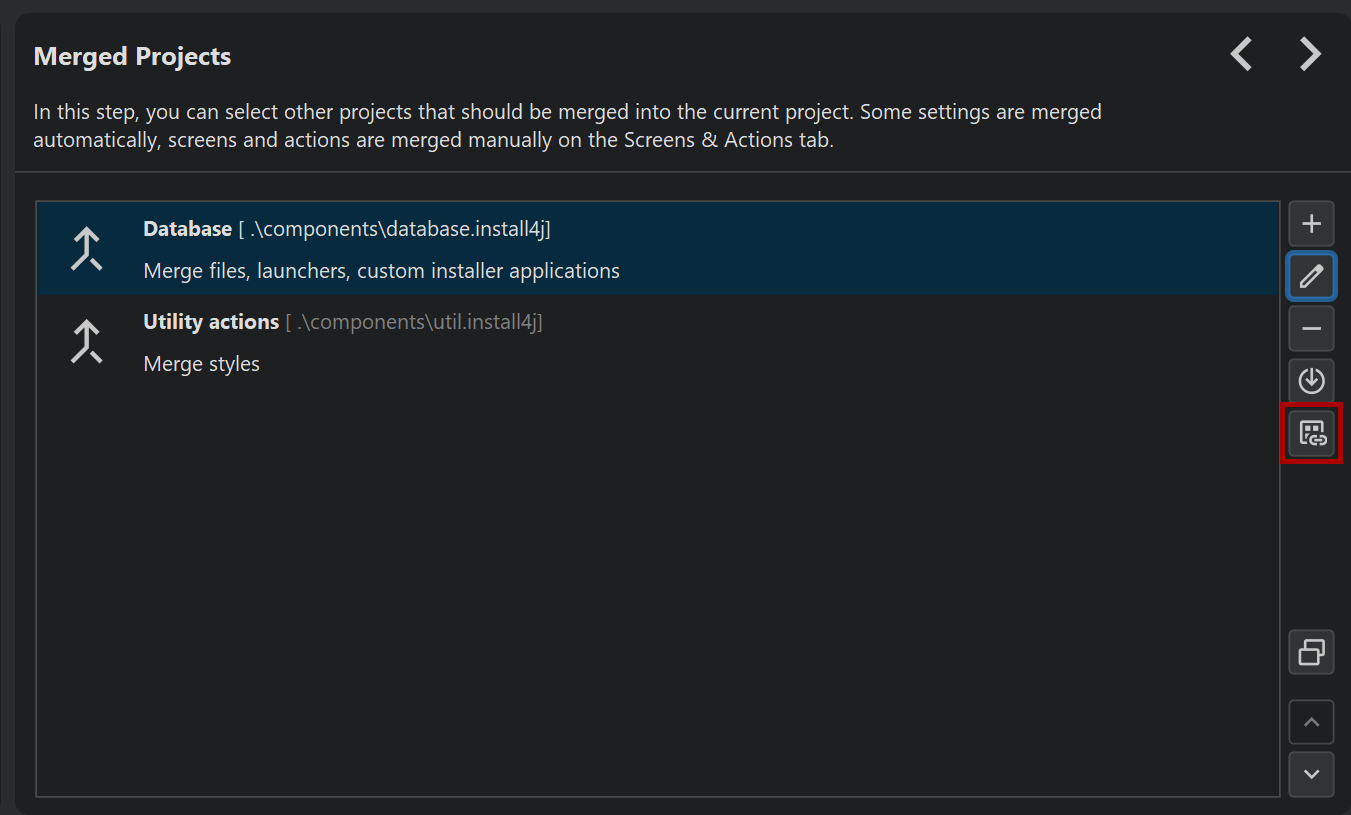This screenshot has width=1351, height=815.
Task: Click the circled down-arrow icon
Action: [1311, 380]
